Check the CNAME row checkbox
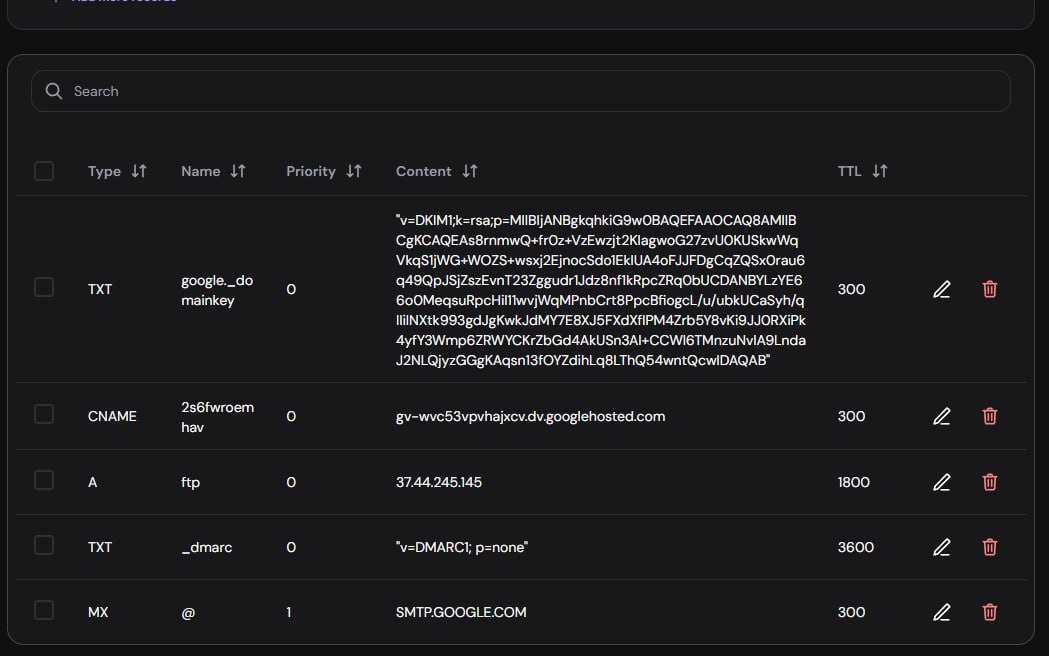The image size is (1049, 656). (x=44, y=415)
